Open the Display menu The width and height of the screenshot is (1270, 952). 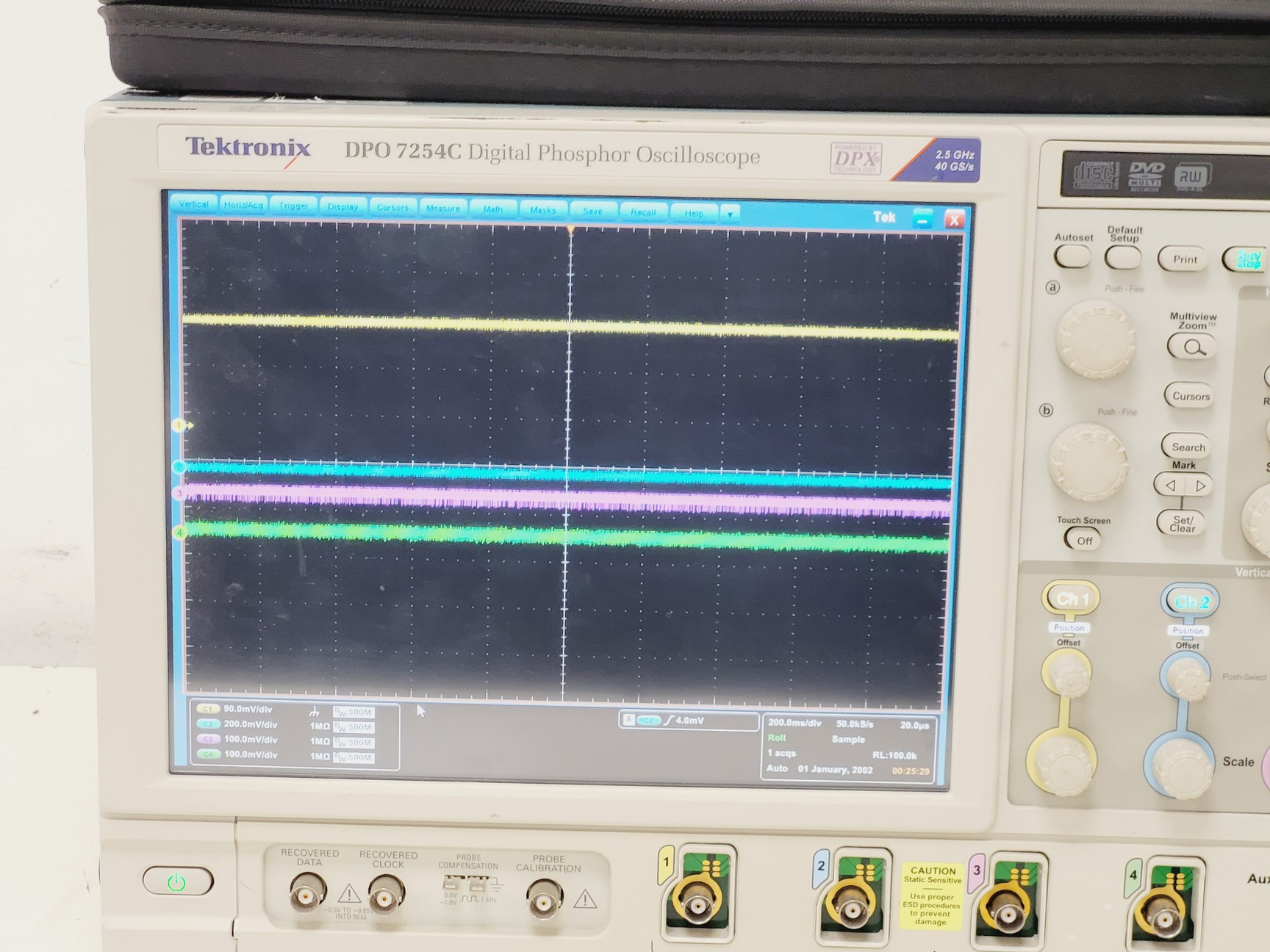[x=342, y=206]
